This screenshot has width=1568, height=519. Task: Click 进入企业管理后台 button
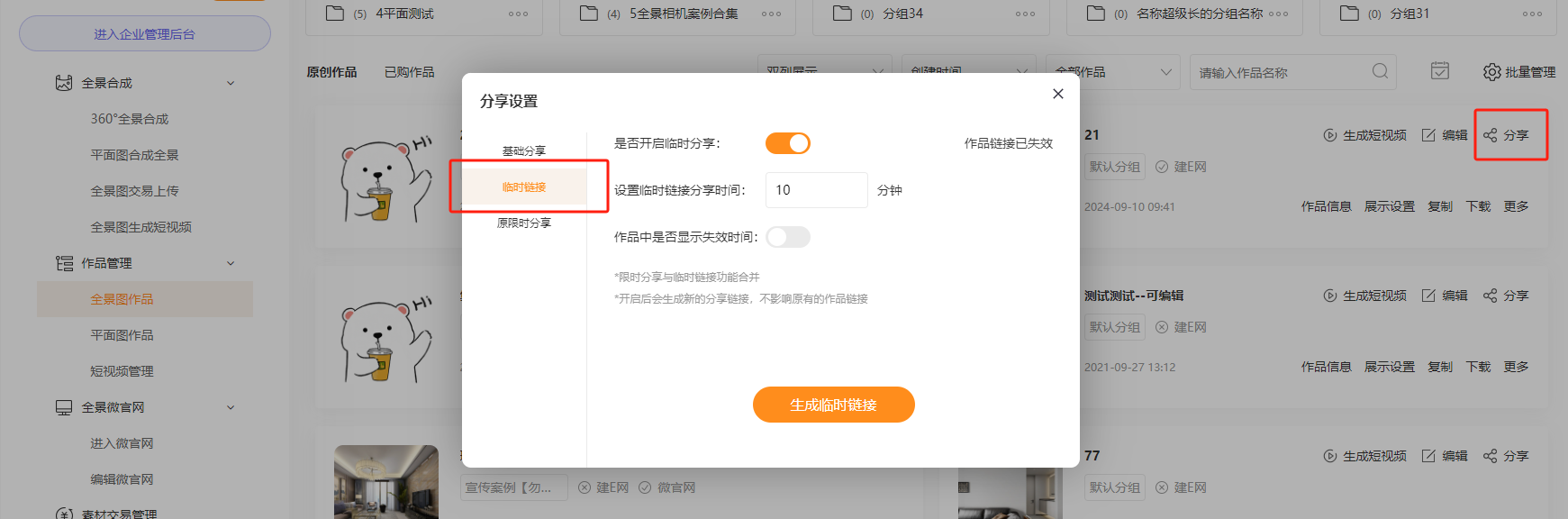click(145, 34)
